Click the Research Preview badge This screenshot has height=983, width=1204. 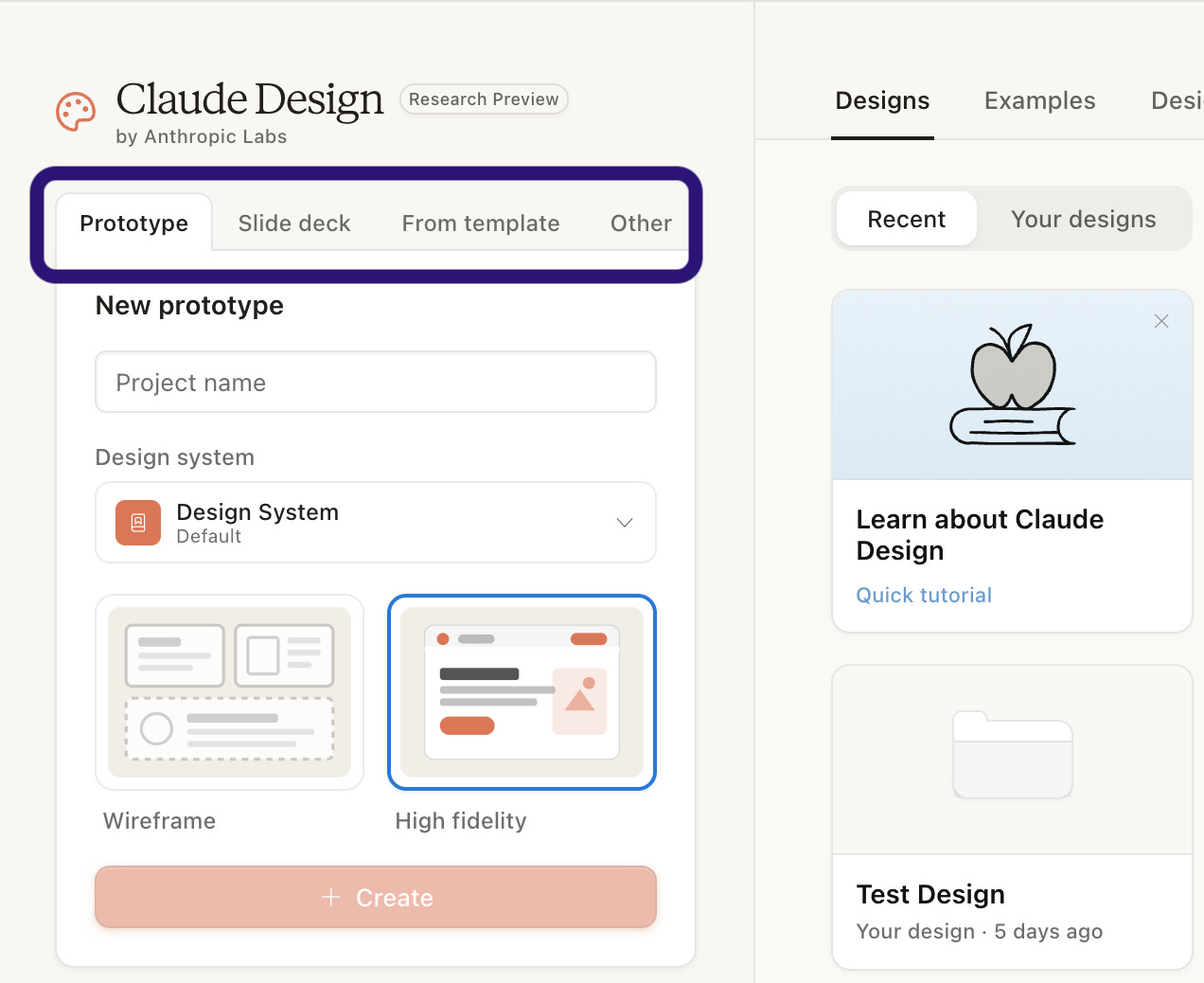click(484, 99)
